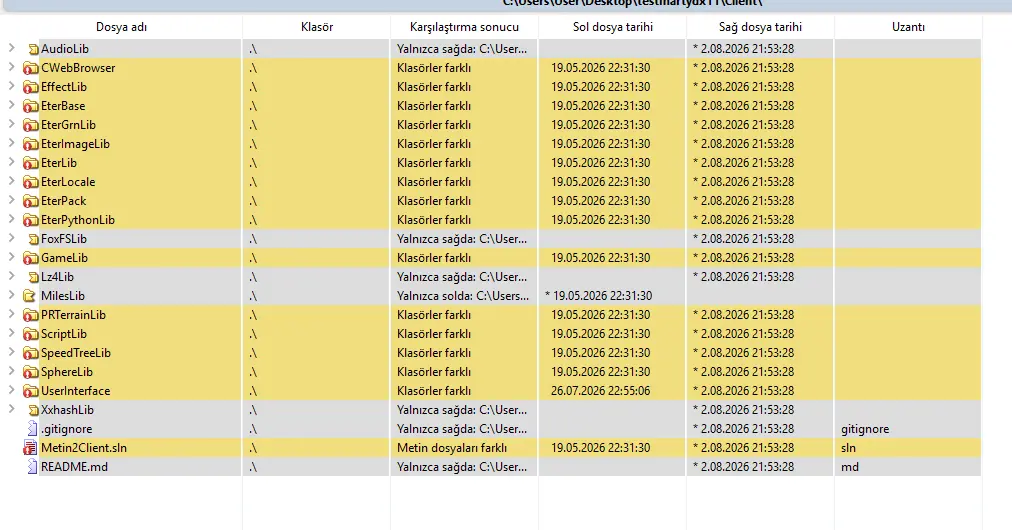Click the .gitignore file icon
The image size is (1012, 530).
32,429
